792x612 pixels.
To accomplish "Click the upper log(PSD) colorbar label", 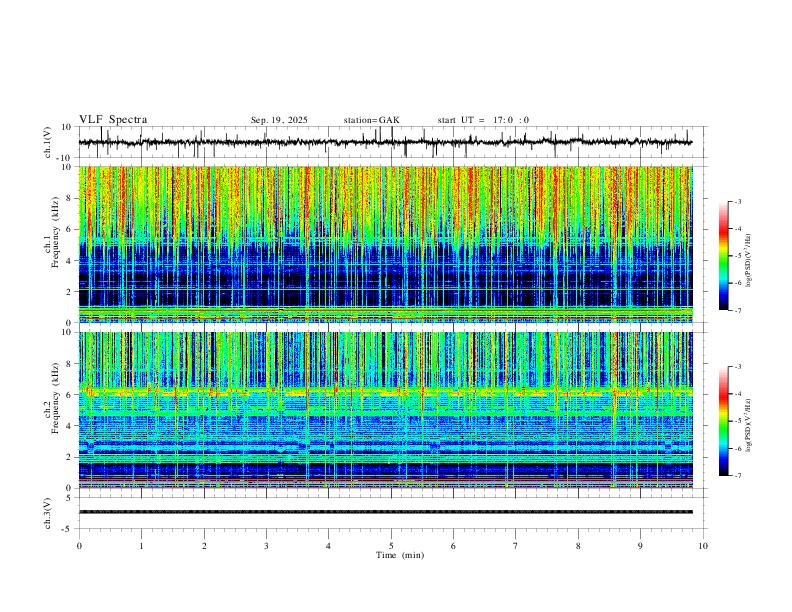I will [x=748, y=261].
